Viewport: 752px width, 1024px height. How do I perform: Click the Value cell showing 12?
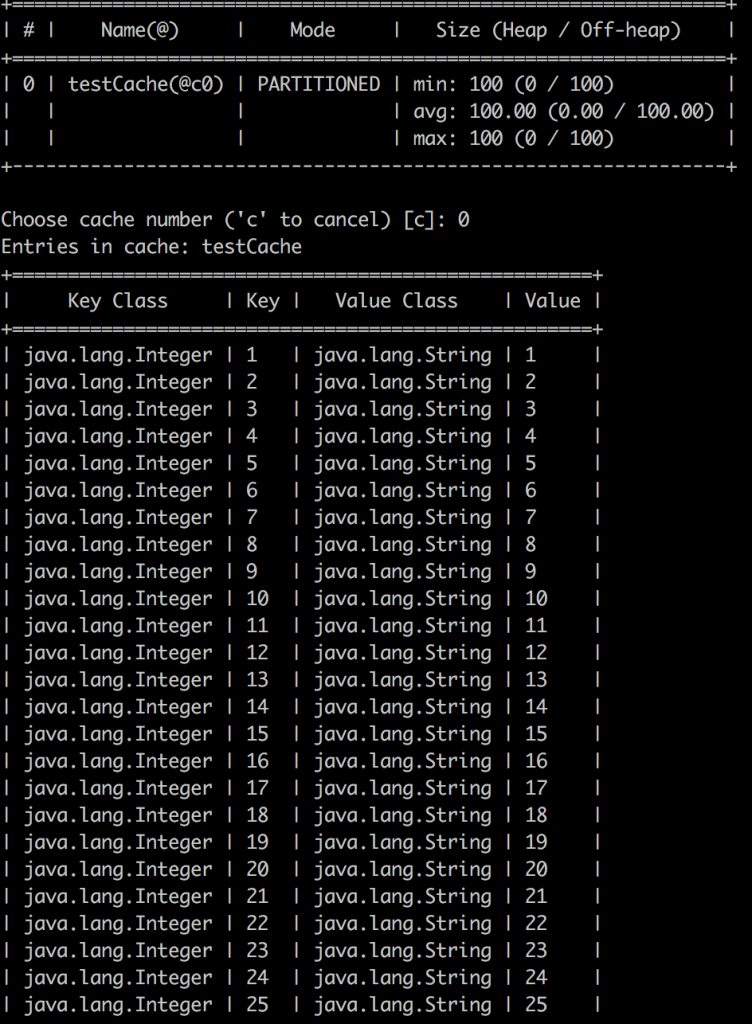(x=536, y=653)
